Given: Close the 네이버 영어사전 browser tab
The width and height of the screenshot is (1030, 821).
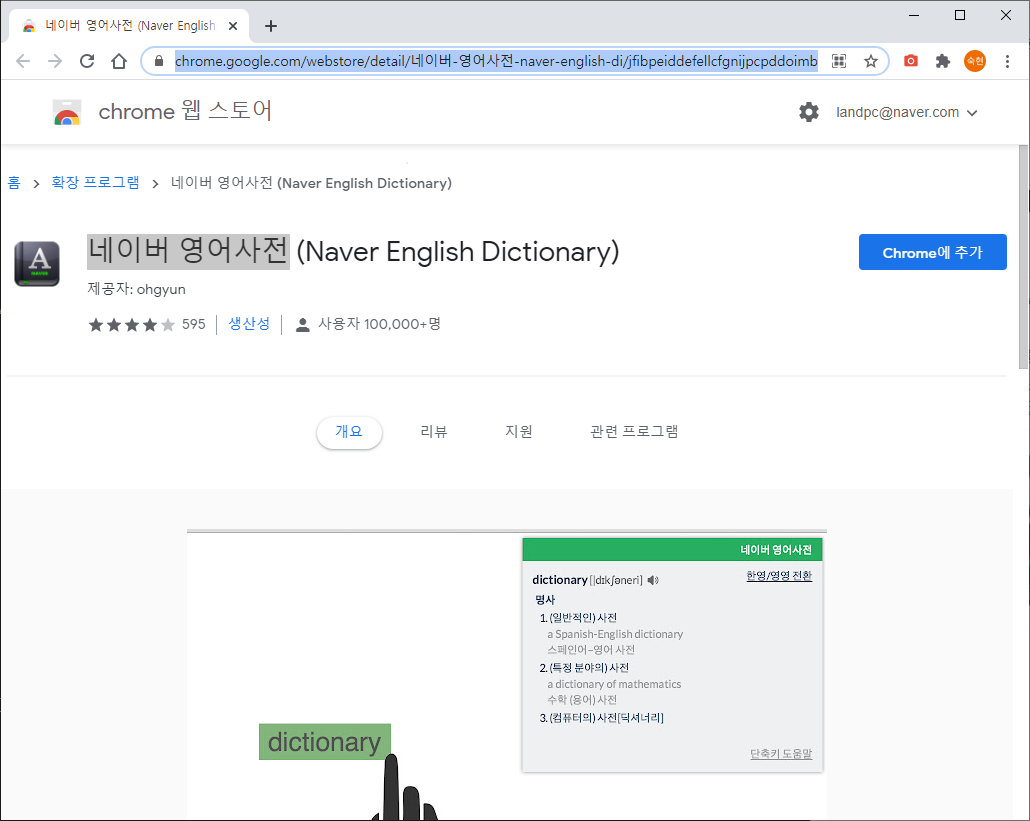Looking at the screenshot, I should point(233,26).
